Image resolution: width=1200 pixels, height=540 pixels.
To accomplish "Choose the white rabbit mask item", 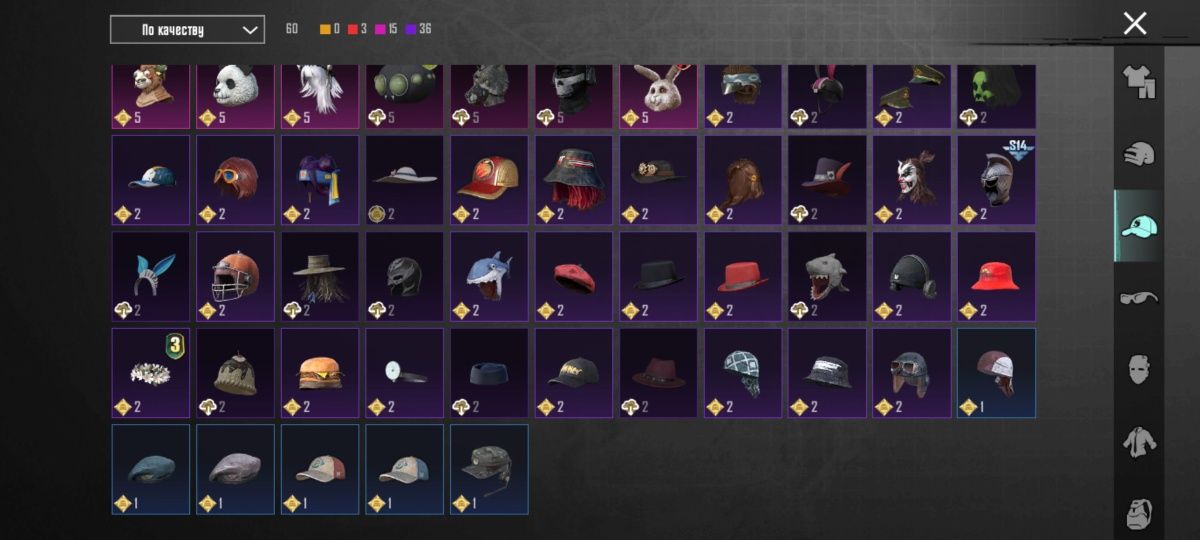I will 658,97.
